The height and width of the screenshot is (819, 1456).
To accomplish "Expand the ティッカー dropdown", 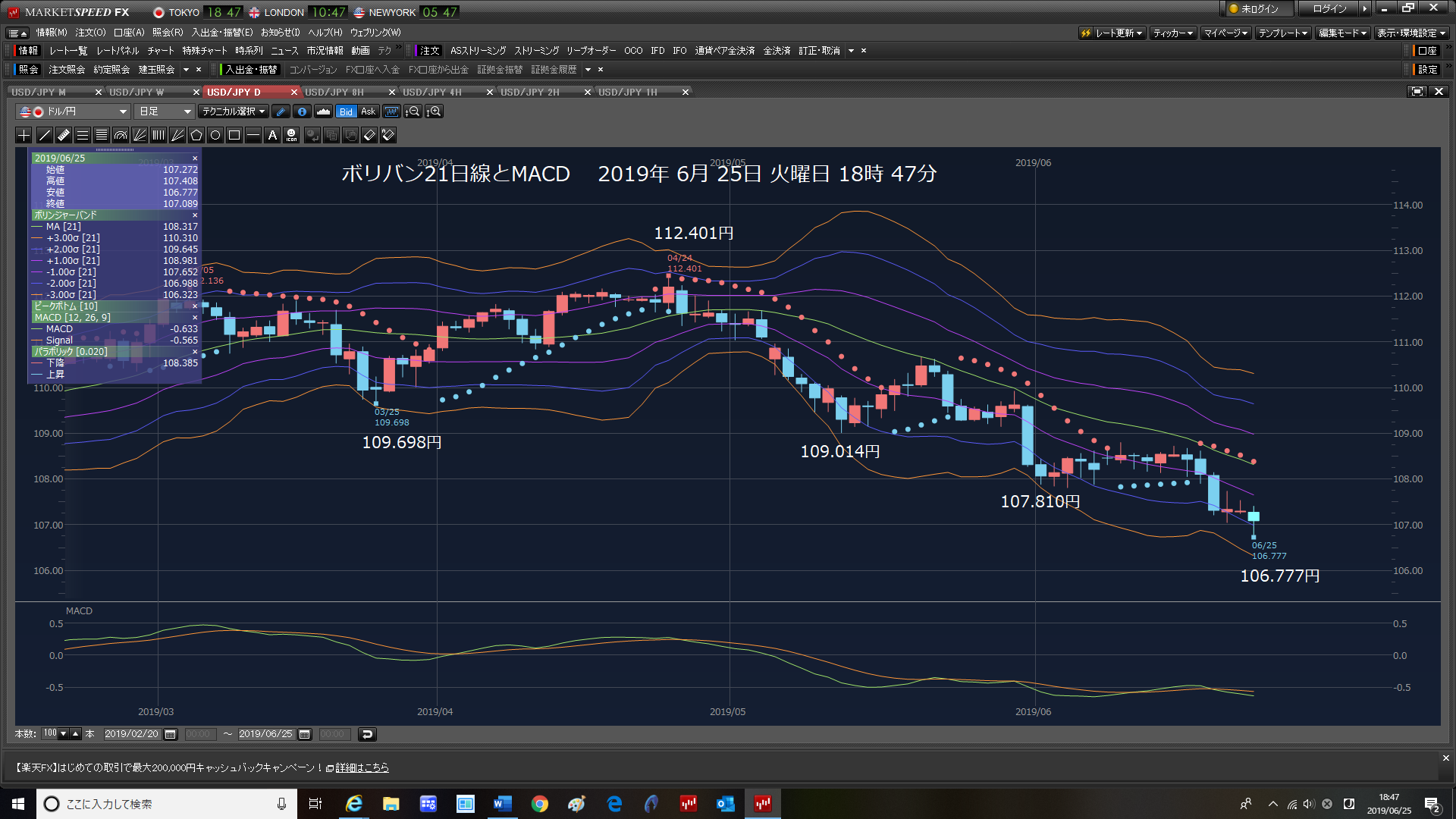I will click(1173, 33).
